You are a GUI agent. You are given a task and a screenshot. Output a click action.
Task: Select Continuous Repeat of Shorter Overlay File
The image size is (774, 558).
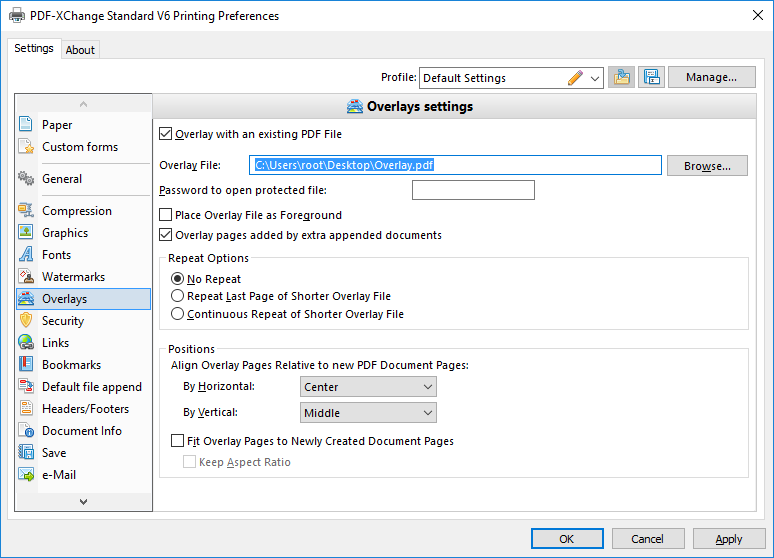177,314
